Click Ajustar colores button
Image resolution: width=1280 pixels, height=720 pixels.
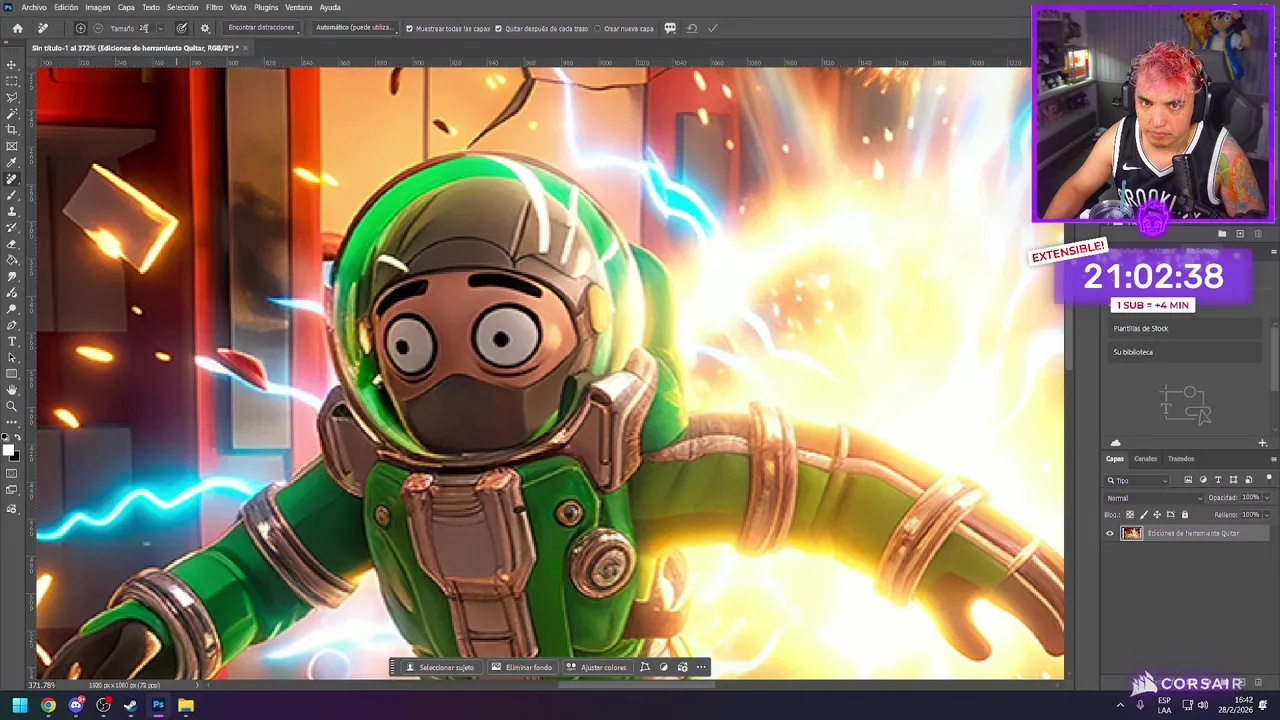point(597,667)
